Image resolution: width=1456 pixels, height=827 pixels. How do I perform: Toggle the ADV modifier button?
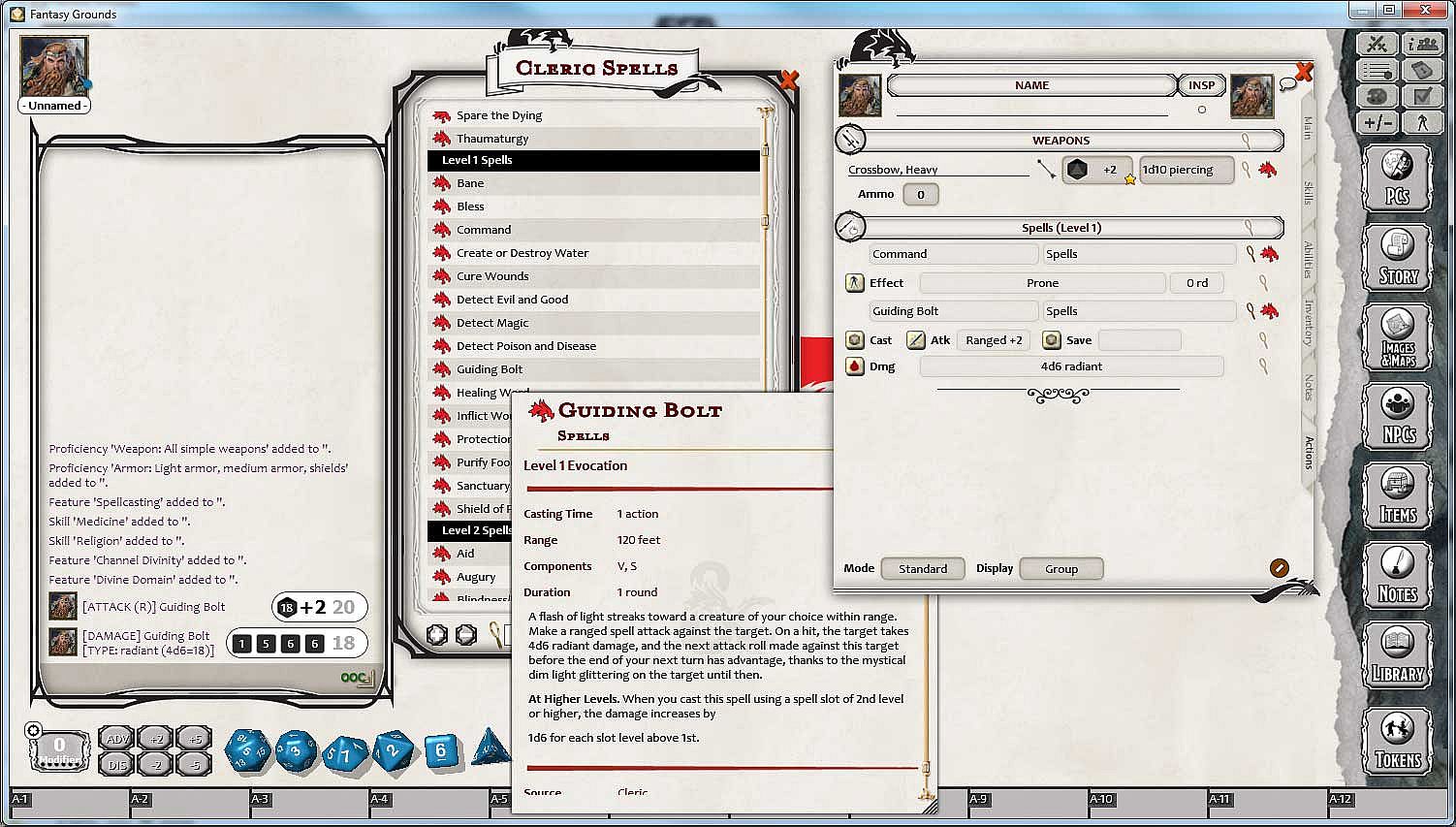[116, 739]
